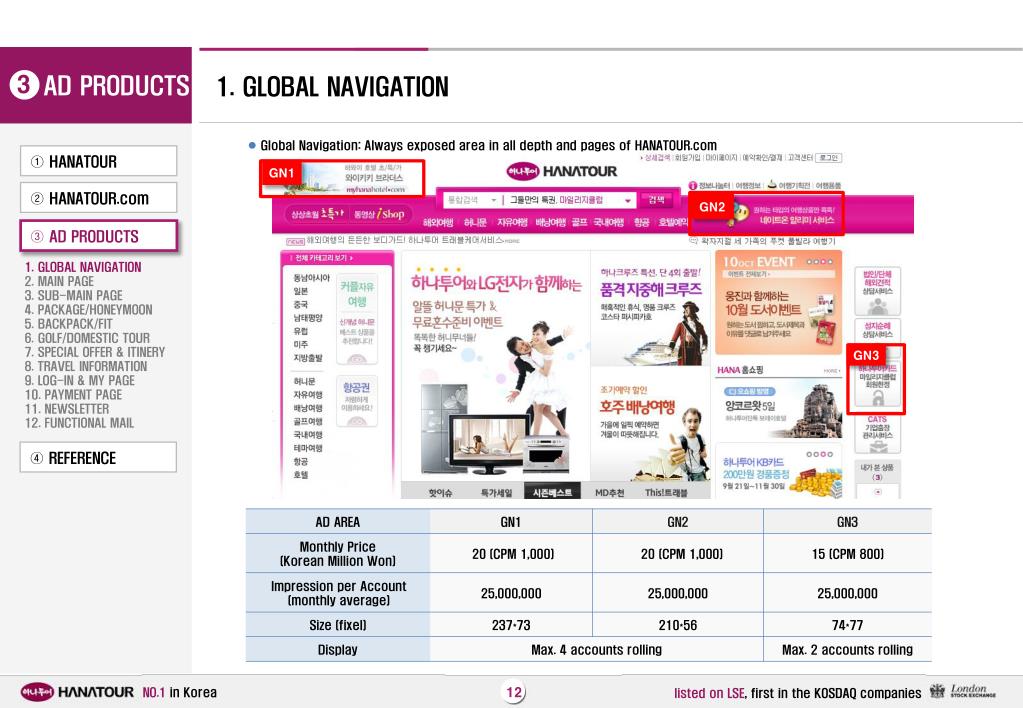Expand 전체 카테고리 보기 panel
The height and width of the screenshot is (708, 1023).
(x=323, y=258)
